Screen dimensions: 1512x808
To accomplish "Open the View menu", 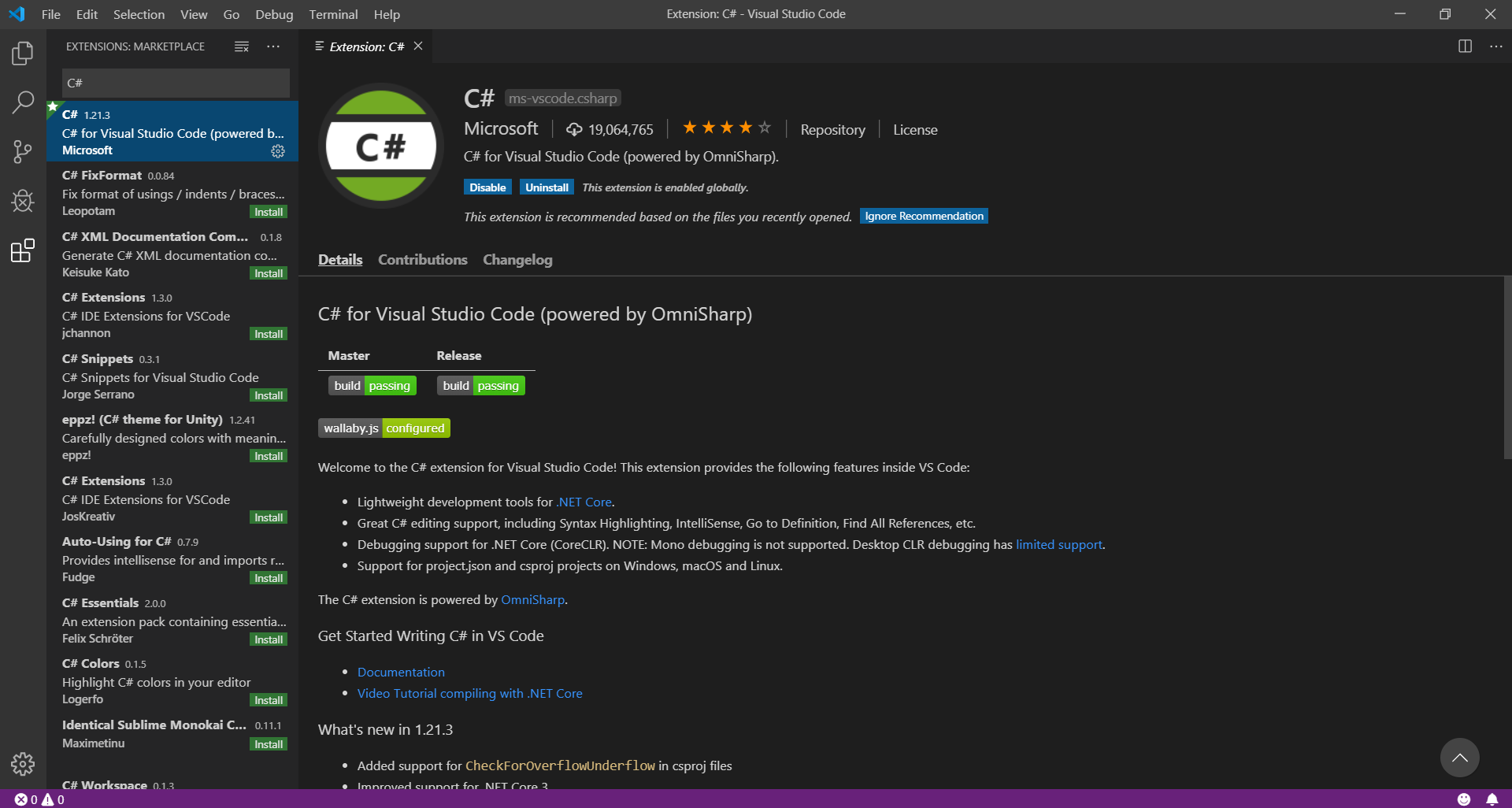I will tap(194, 14).
